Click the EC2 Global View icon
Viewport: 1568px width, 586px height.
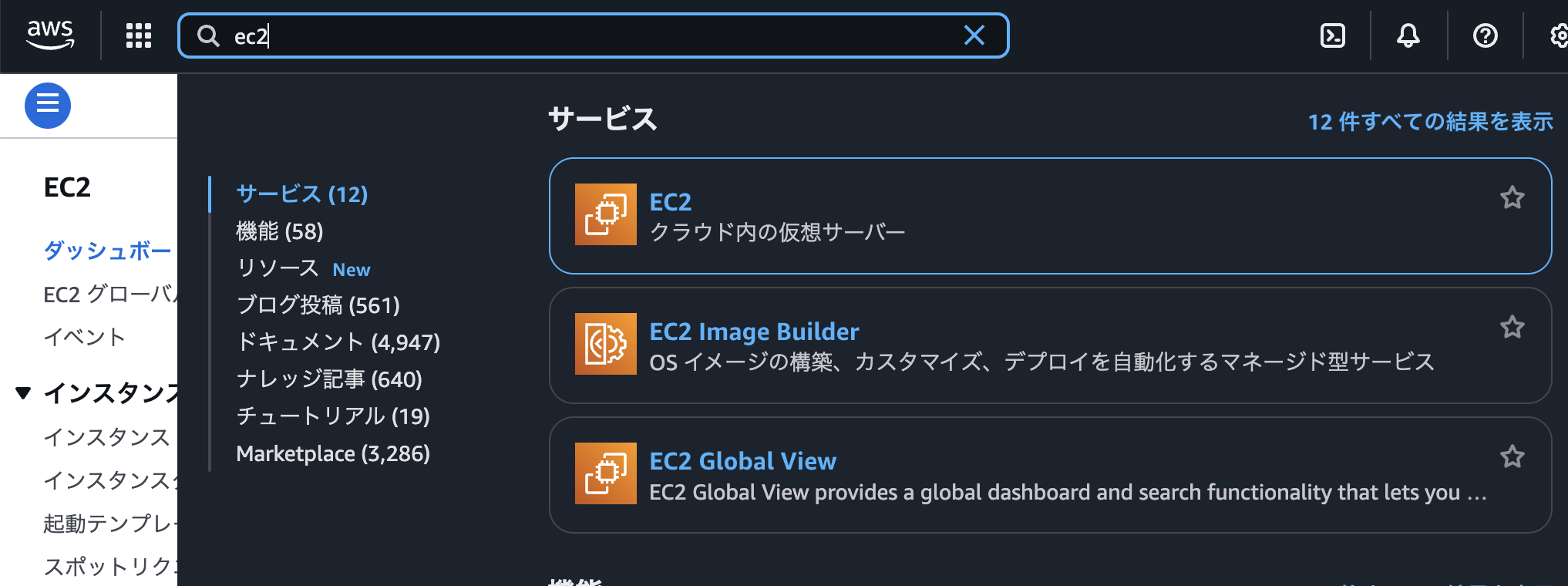point(606,473)
